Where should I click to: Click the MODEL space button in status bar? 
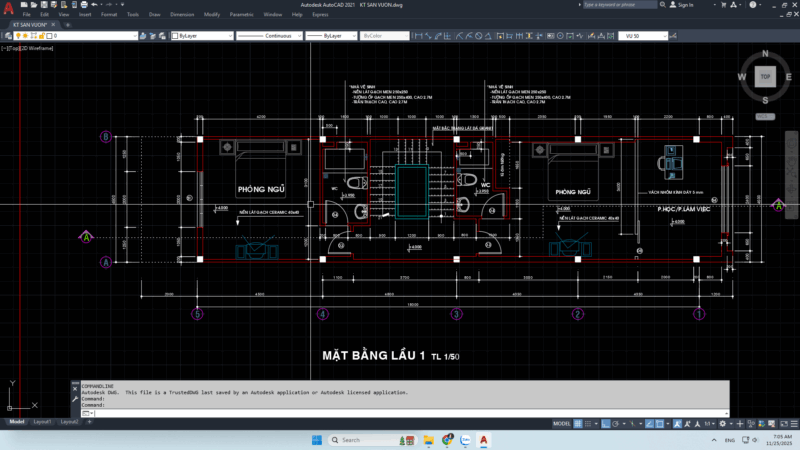click(561, 423)
